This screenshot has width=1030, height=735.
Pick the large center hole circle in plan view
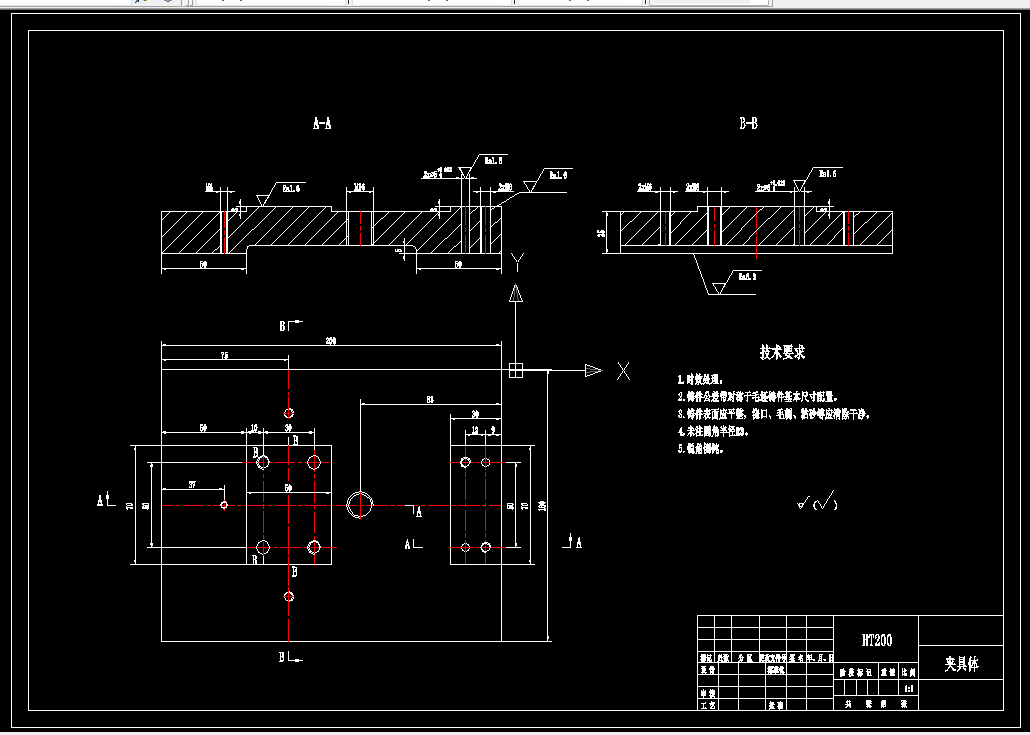click(x=359, y=505)
